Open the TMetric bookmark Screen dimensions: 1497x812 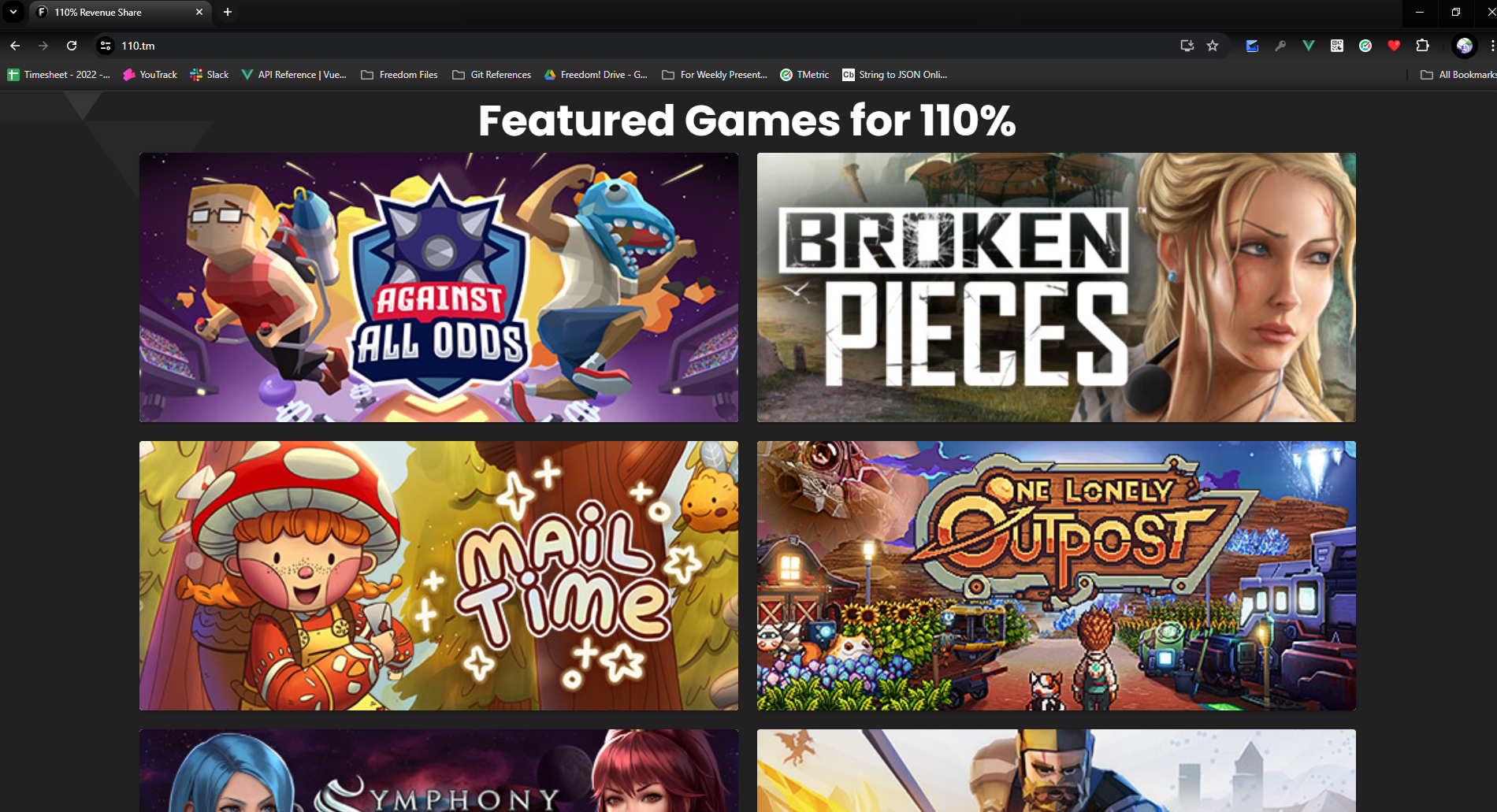coord(804,75)
